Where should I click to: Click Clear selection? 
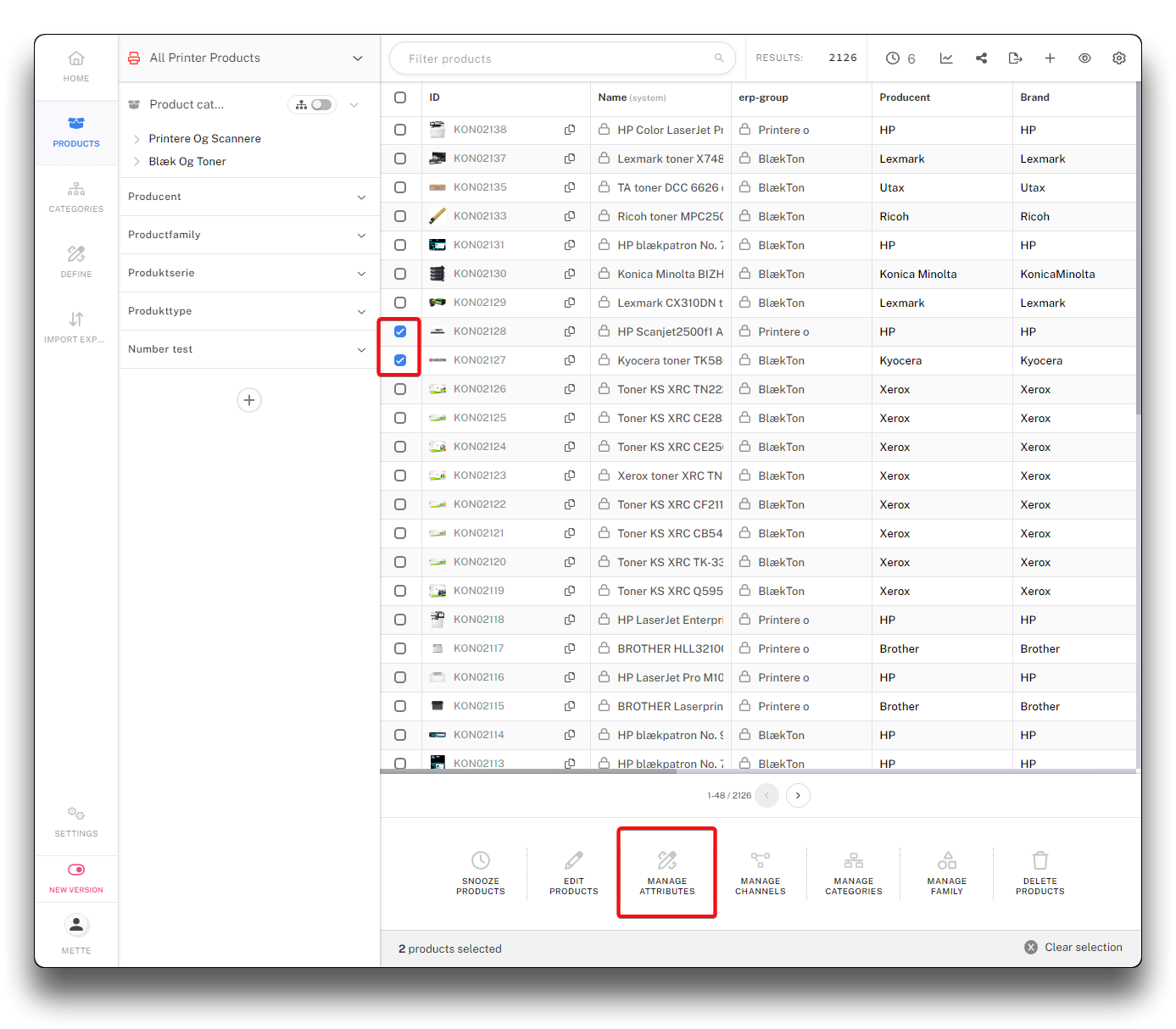(x=1073, y=948)
